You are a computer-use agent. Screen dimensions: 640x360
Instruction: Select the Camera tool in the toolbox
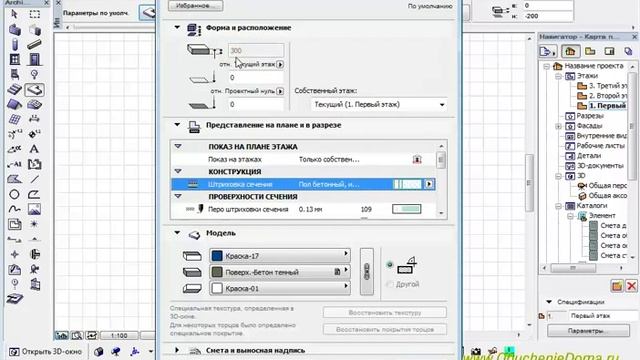coord(34,269)
